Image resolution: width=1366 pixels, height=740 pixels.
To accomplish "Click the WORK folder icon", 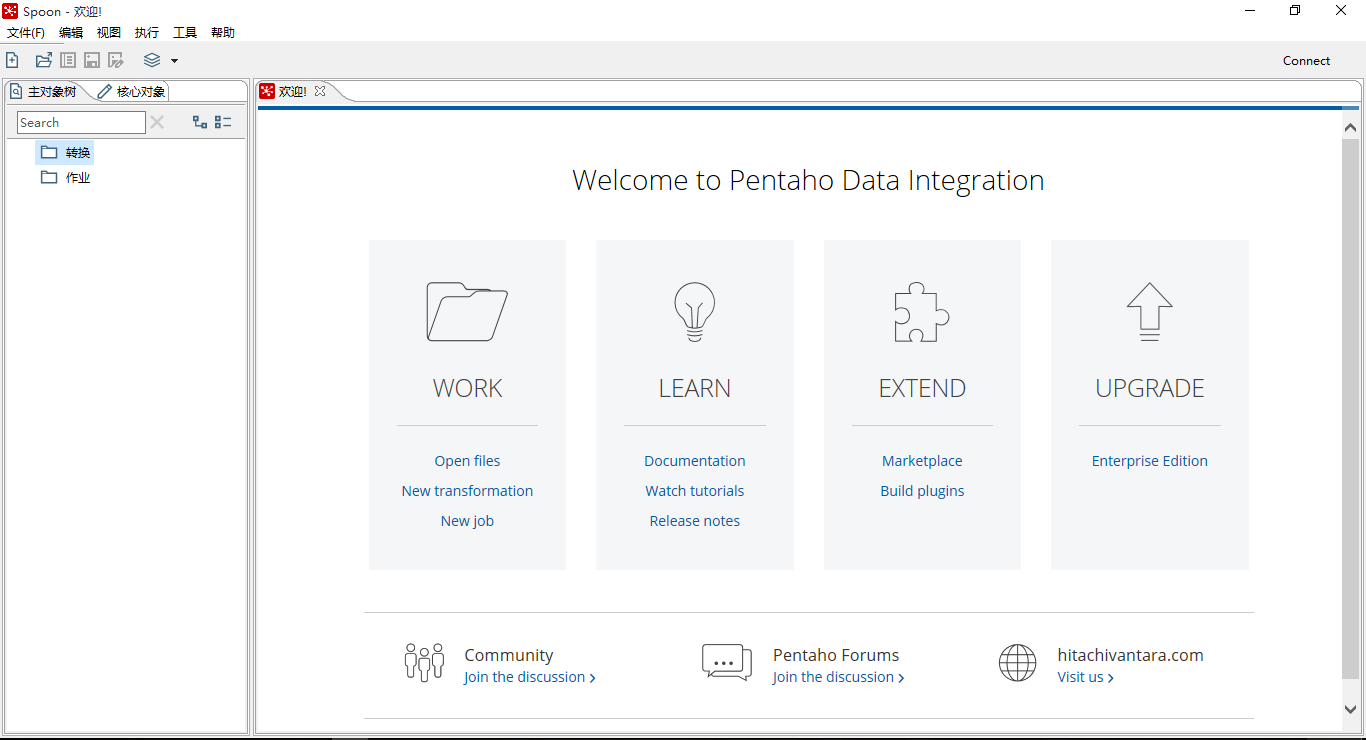I will pyautogui.click(x=467, y=312).
